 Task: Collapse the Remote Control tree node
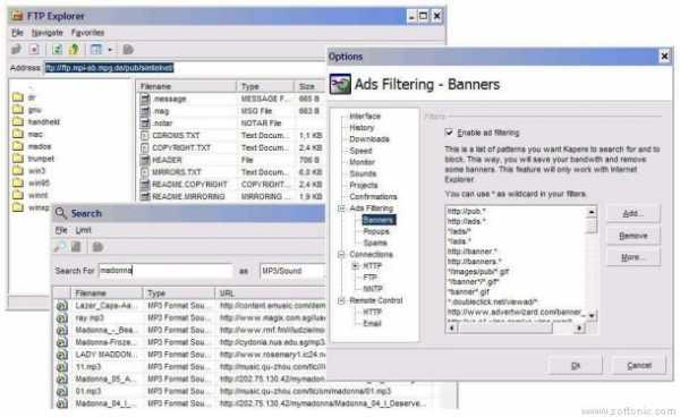341,300
